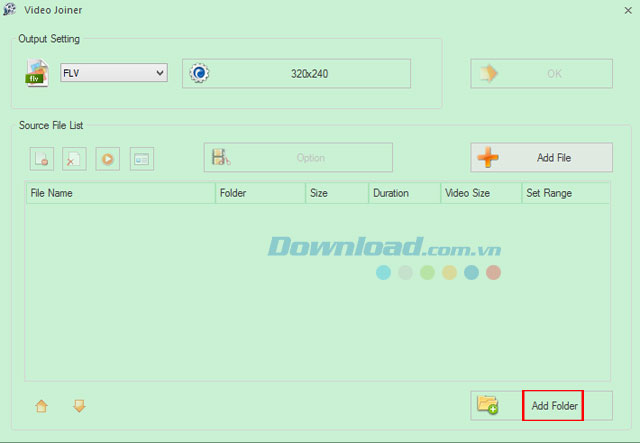Click the clear file list icon with red X
The height and width of the screenshot is (443, 640).
point(74,159)
